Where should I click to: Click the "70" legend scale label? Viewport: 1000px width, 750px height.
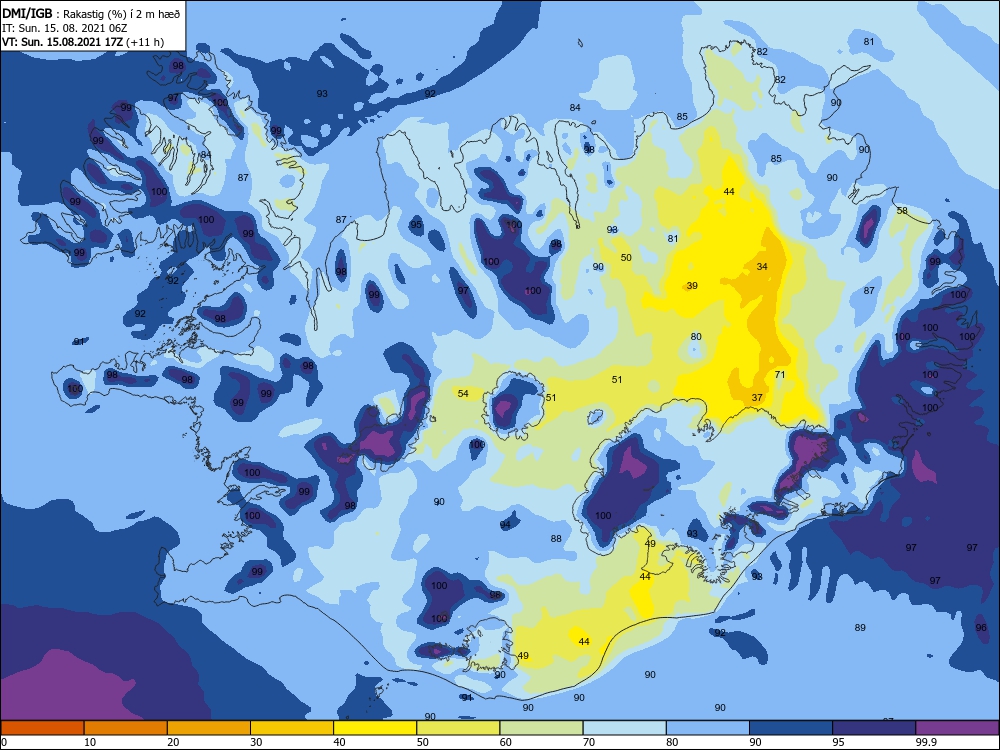589,742
